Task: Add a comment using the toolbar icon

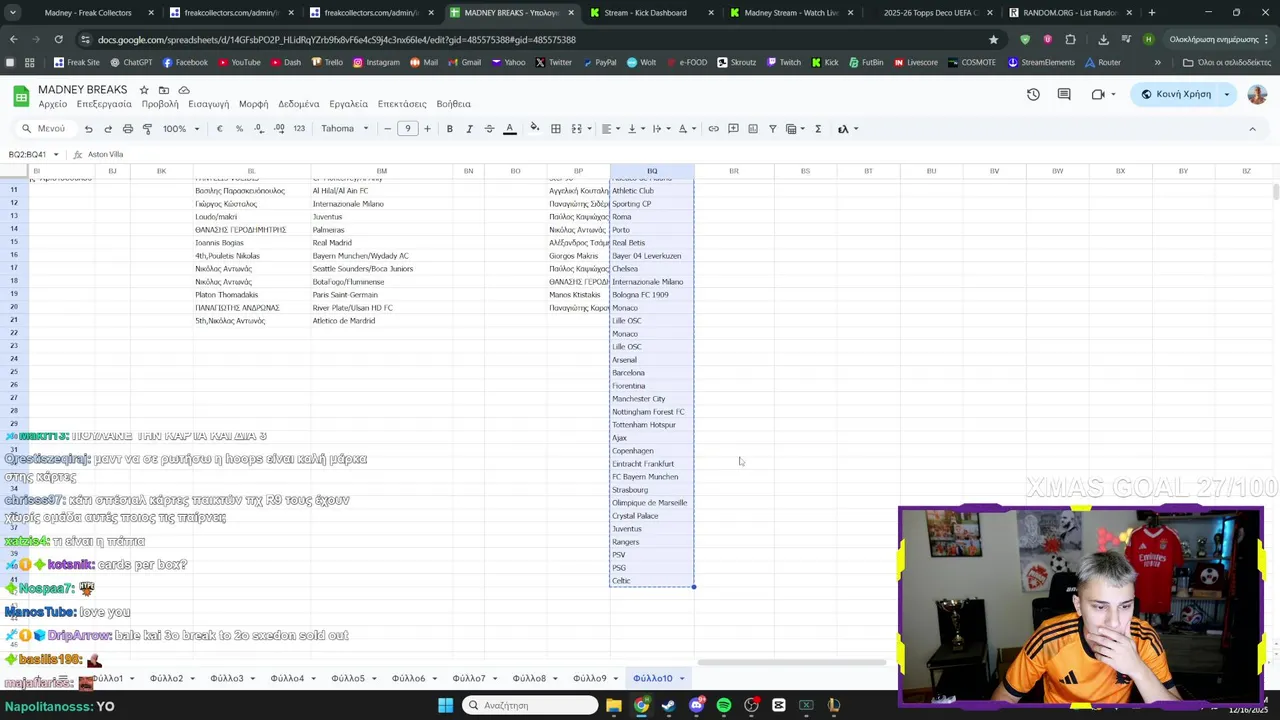Action: point(733,129)
